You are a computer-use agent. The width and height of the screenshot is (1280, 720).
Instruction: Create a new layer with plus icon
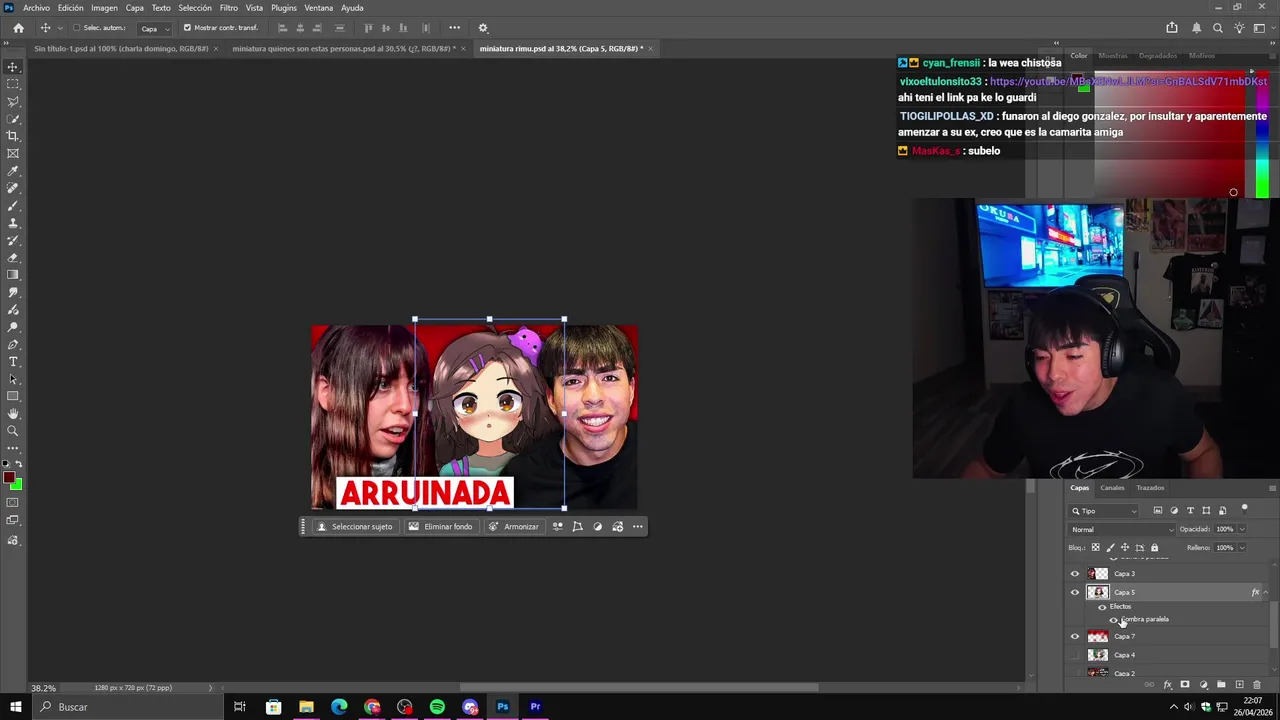click(x=1239, y=685)
